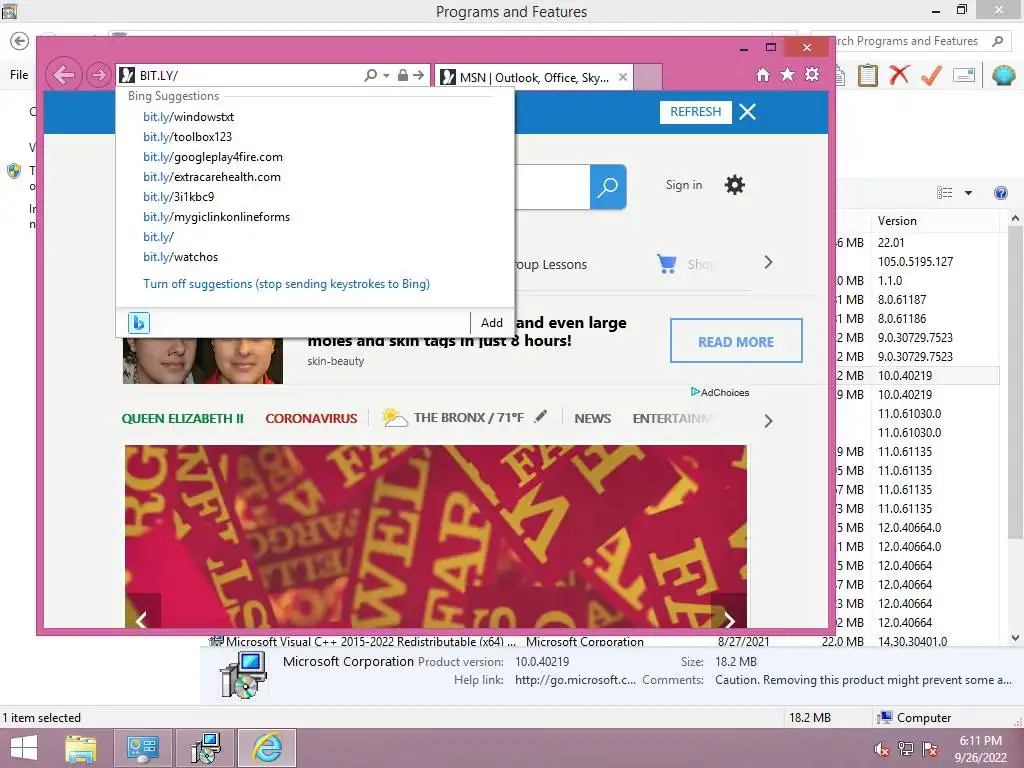Select suggestion bit.ly/googleplay4fire.com
The image size is (1024, 768).
pos(213,157)
